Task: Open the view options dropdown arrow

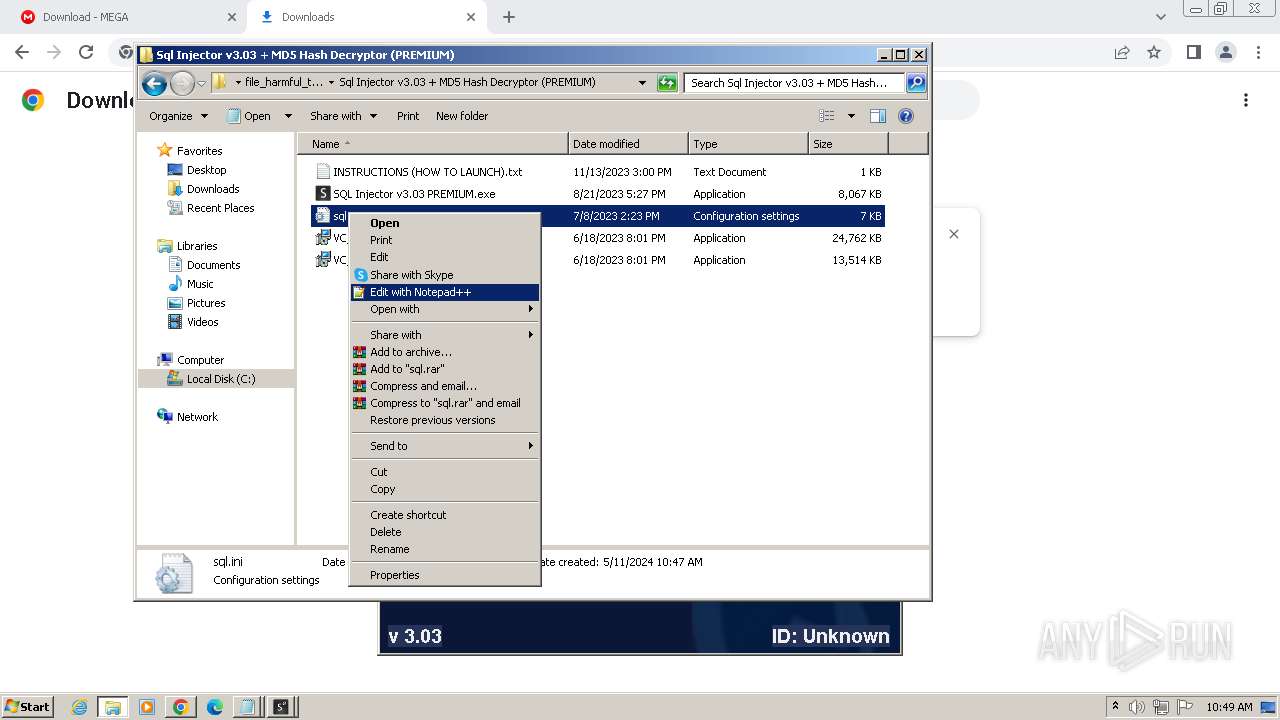Action: (851, 116)
